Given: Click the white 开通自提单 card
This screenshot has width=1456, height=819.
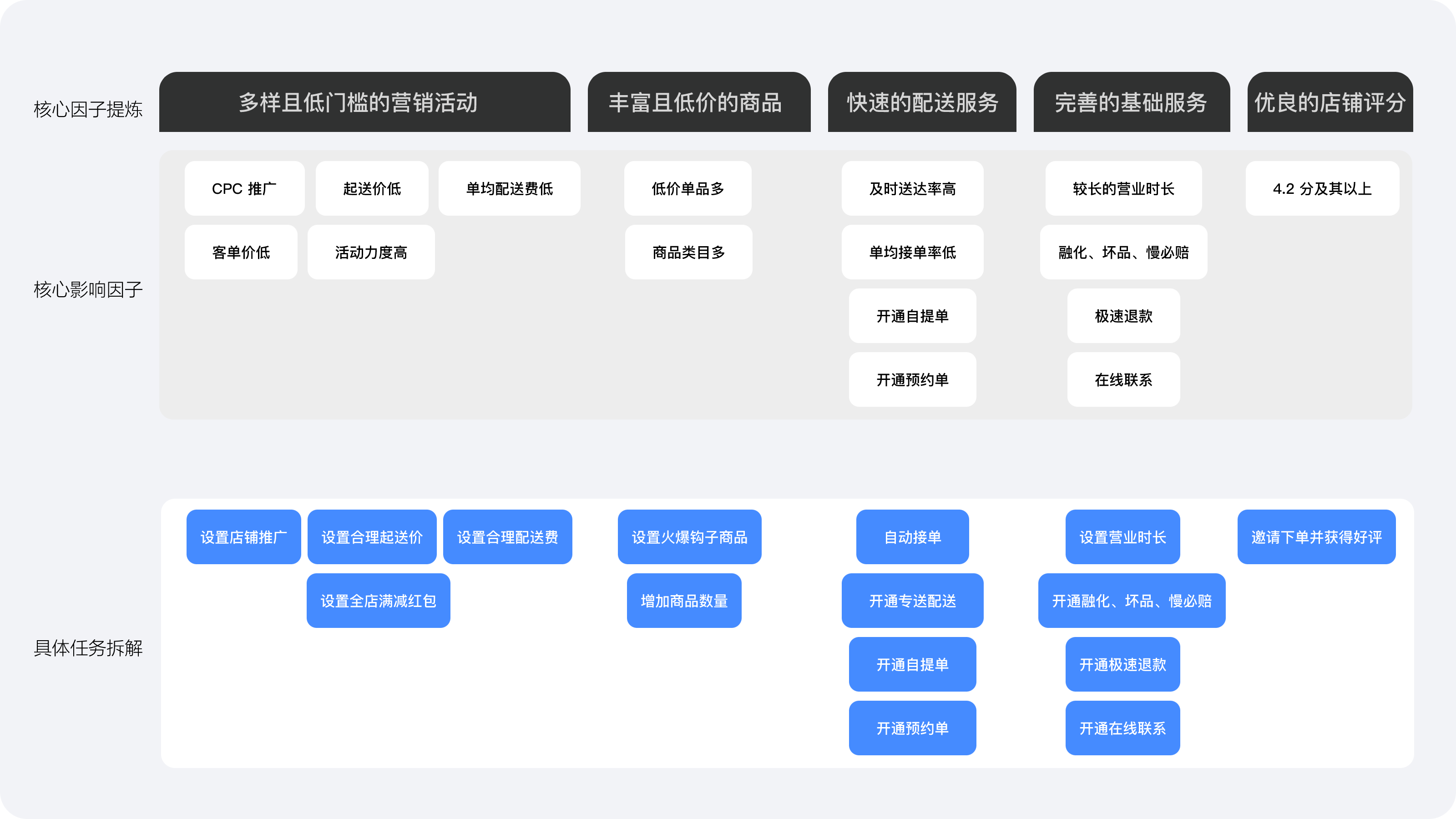Looking at the screenshot, I should point(912,316).
